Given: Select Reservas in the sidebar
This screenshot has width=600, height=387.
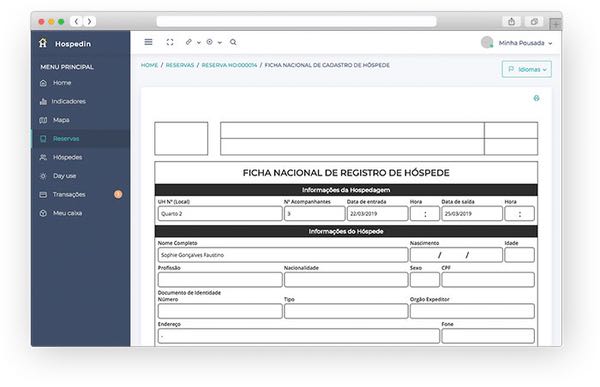Looking at the screenshot, I should tap(80, 139).
